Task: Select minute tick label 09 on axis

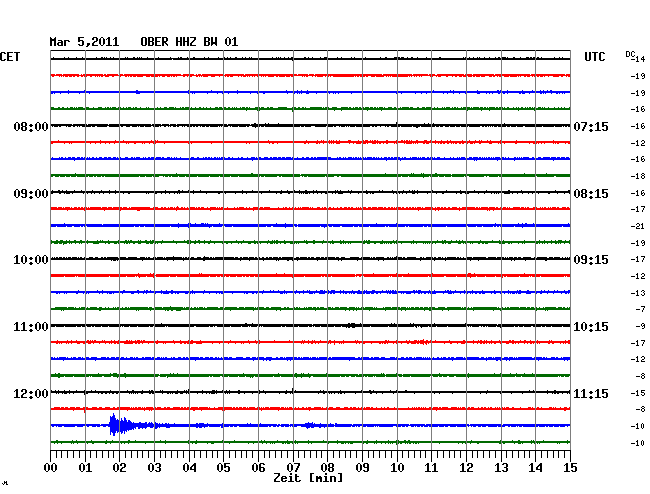Action: pos(362,467)
